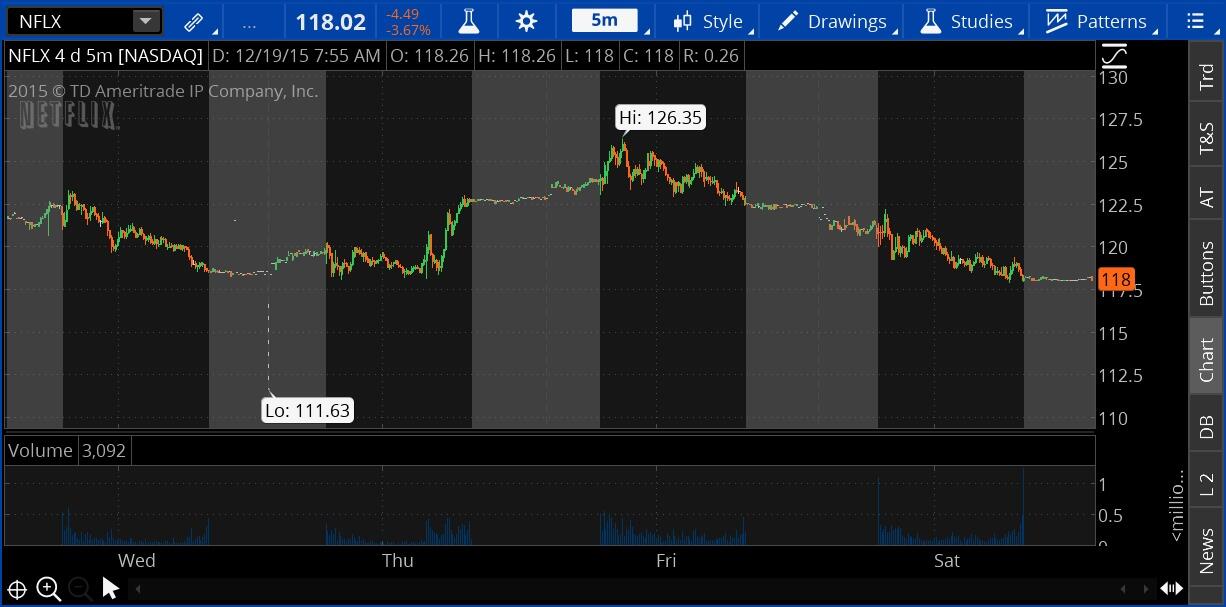Viewport: 1226px width, 607px height.
Task: Click the list menu icon at toolbar end
Action: coord(1195,21)
